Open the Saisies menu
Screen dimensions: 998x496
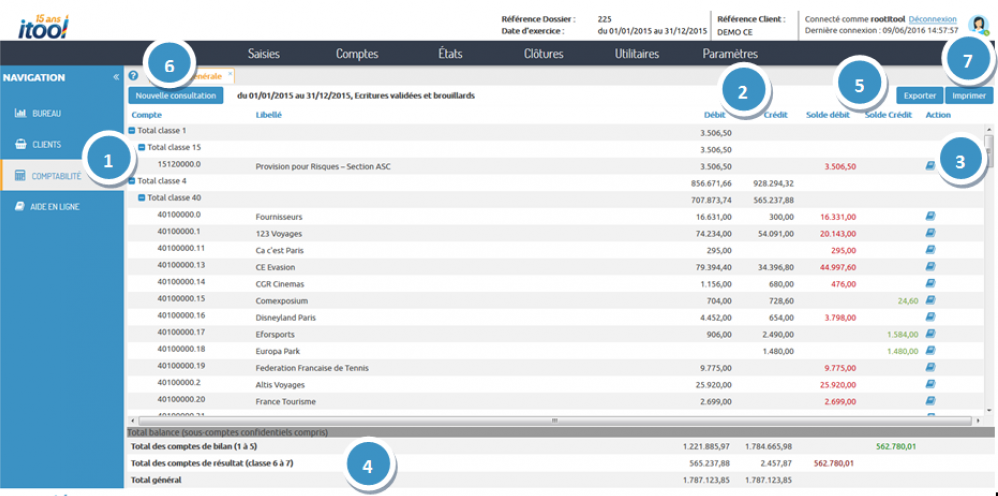[264, 54]
